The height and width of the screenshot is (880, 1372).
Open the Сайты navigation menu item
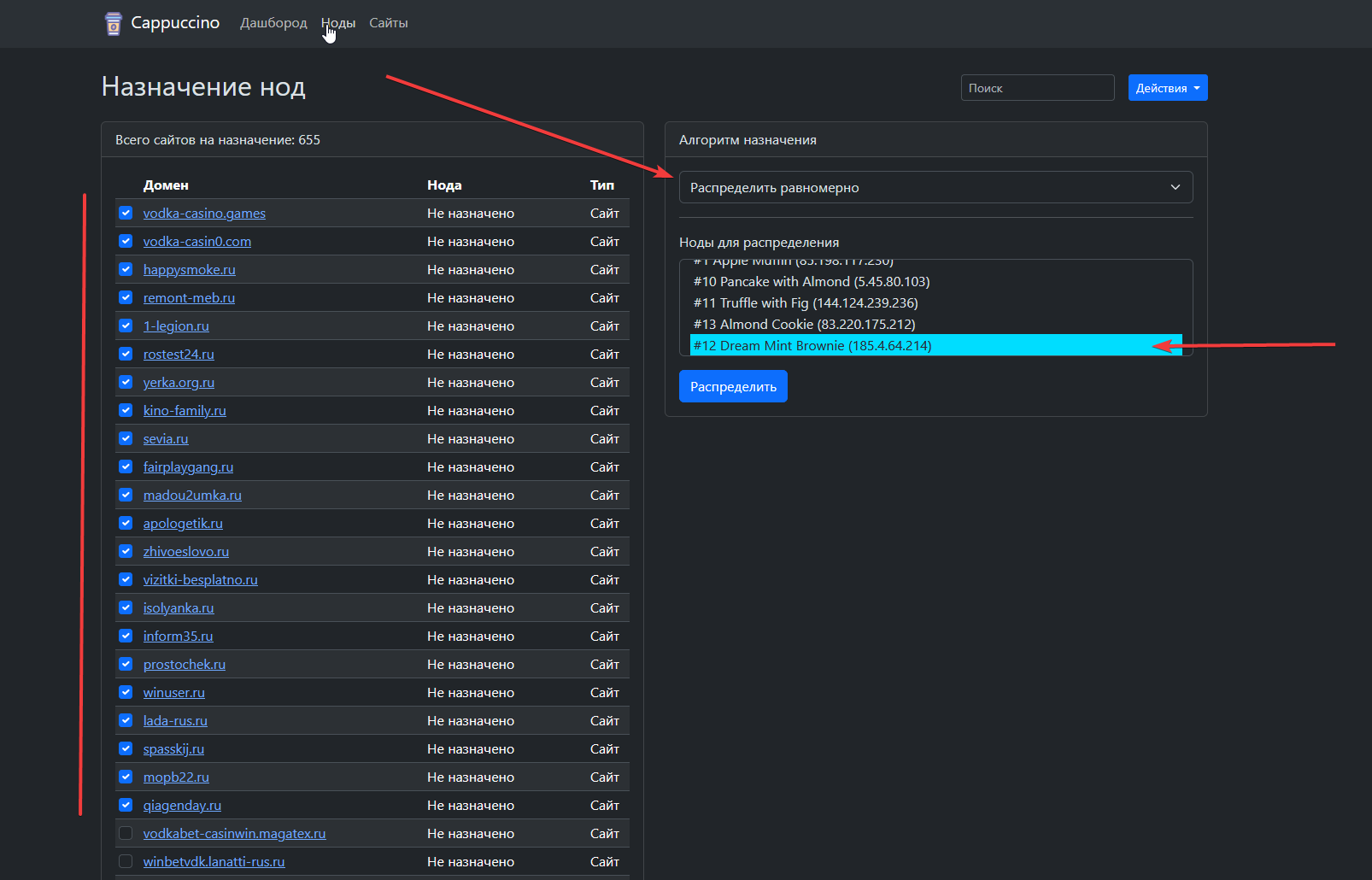coord(389,23)
